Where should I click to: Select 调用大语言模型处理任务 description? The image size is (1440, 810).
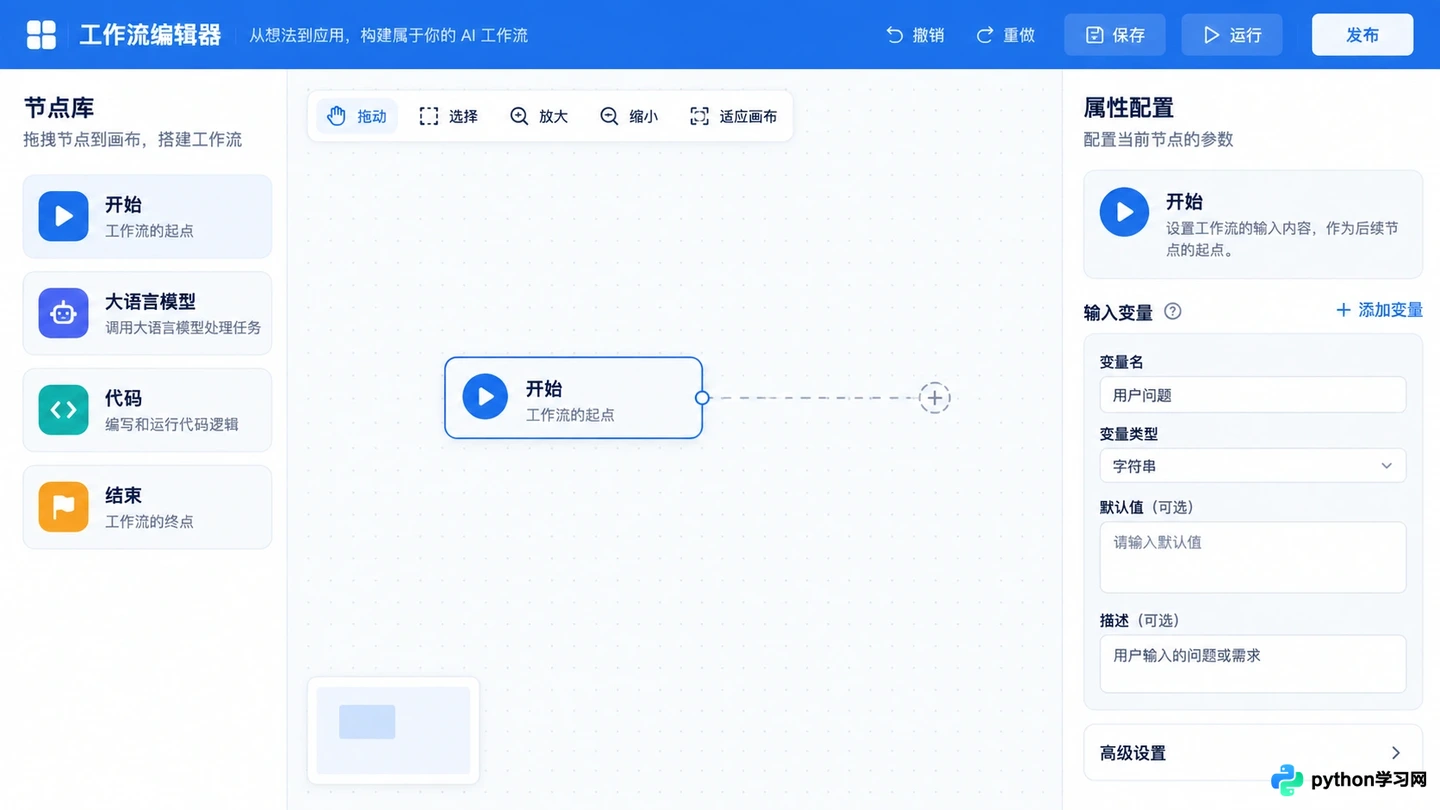click(183, 328)
